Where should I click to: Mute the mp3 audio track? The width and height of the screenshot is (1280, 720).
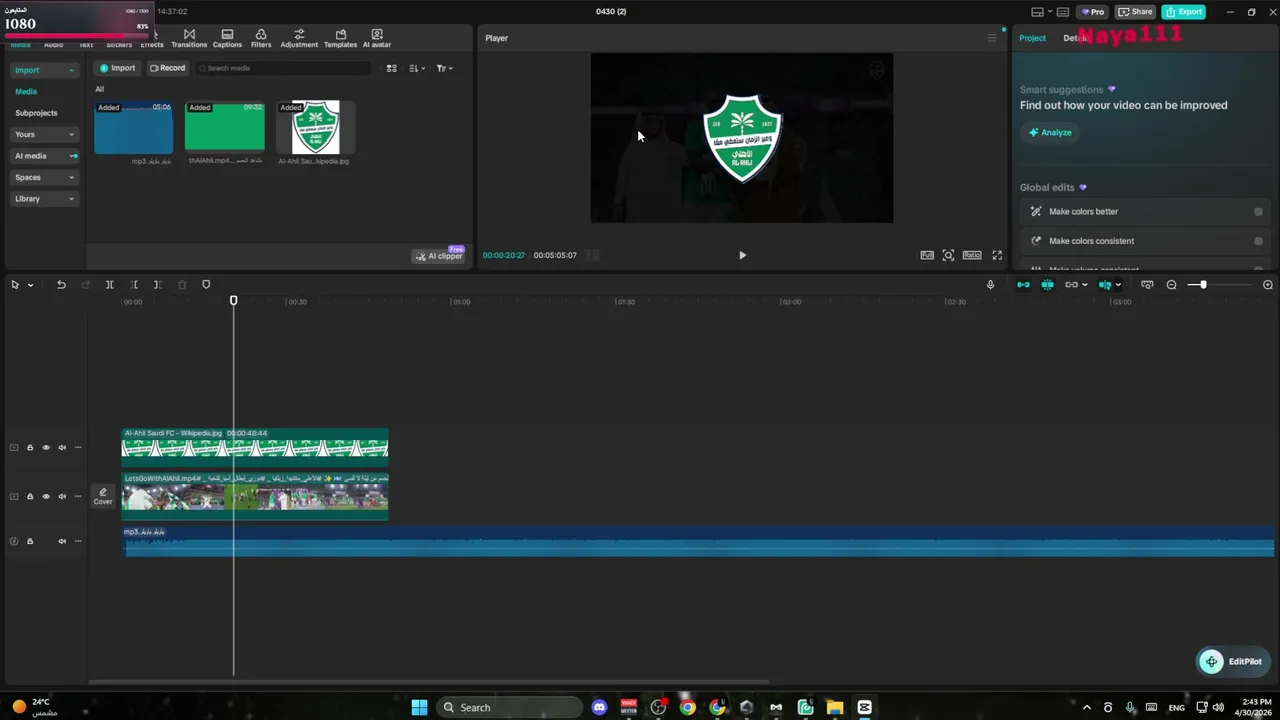(62, 541)
